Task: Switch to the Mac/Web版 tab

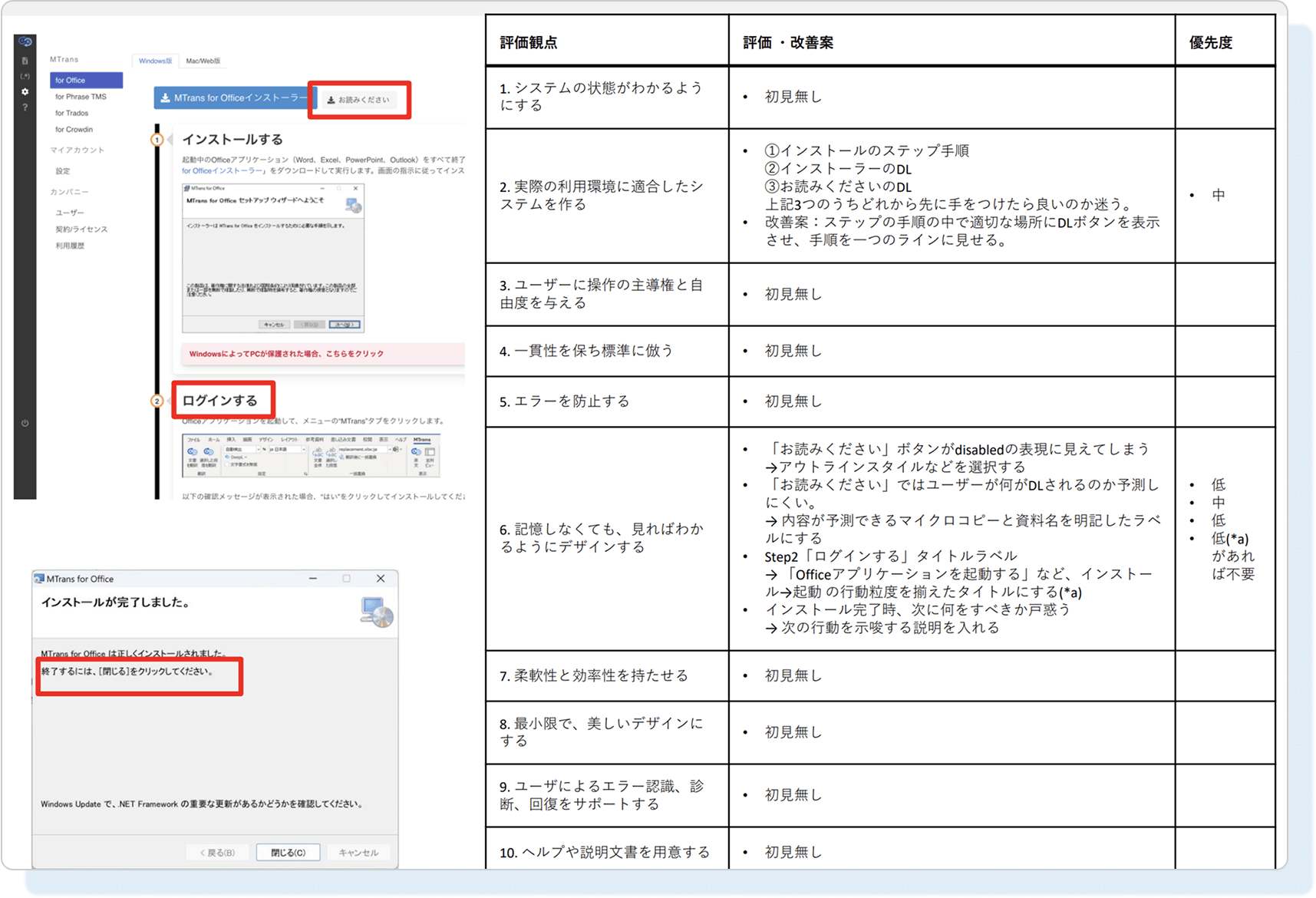Action: [x=203, y=61]
